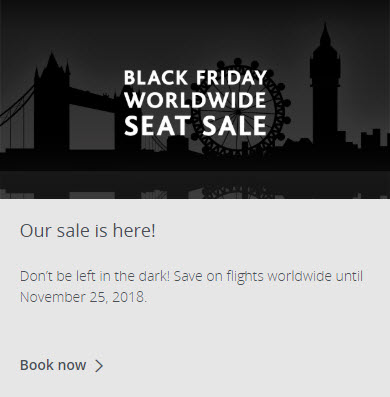
Task: Open the Black Friday seat sale banner image
Action: coord(195,99)
